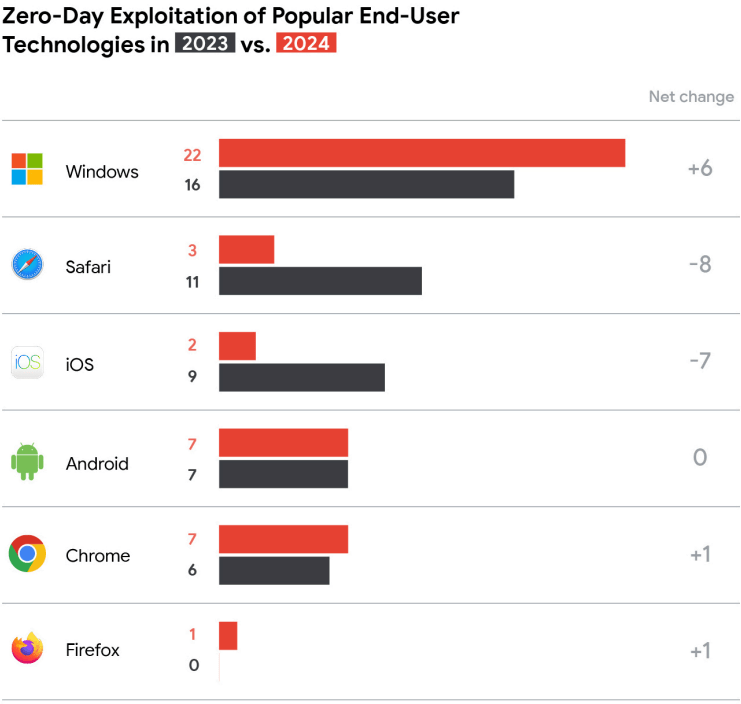741x704 pixels.
Task: Select the 2023 dark legend badge
Action: click(x=205, y=43)
